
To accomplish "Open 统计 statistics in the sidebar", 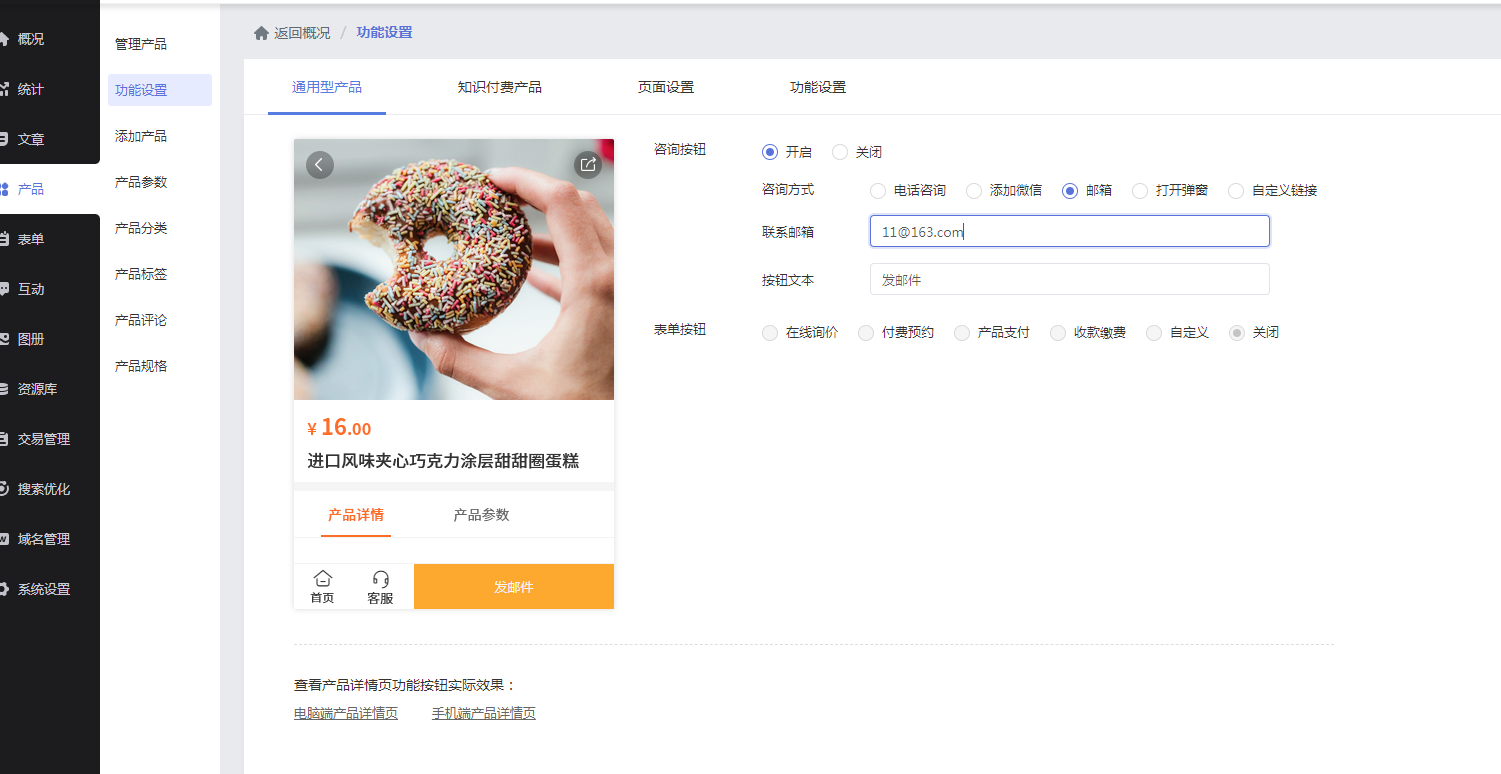I will [30, 89].
